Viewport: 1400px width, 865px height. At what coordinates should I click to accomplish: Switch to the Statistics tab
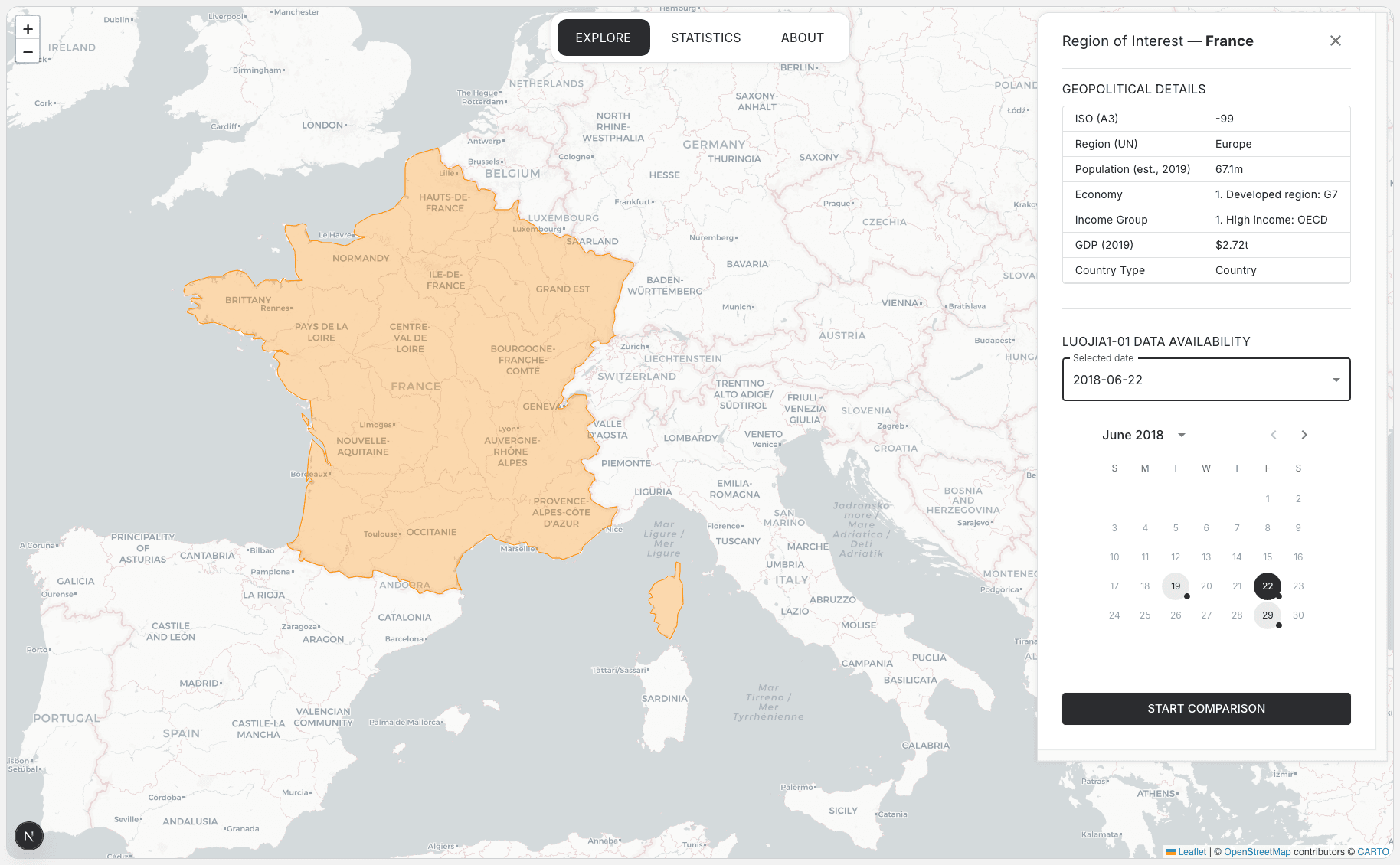(705, 38)
